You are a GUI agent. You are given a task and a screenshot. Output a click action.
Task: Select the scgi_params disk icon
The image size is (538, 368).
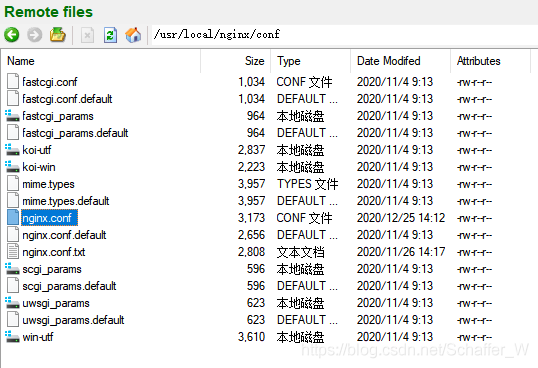(x=12, y=269)
